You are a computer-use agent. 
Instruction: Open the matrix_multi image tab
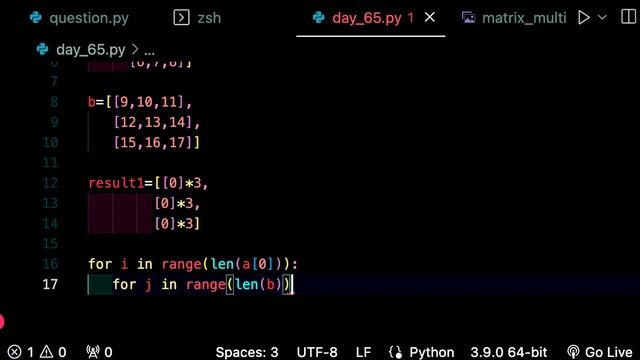pos(514,18)
